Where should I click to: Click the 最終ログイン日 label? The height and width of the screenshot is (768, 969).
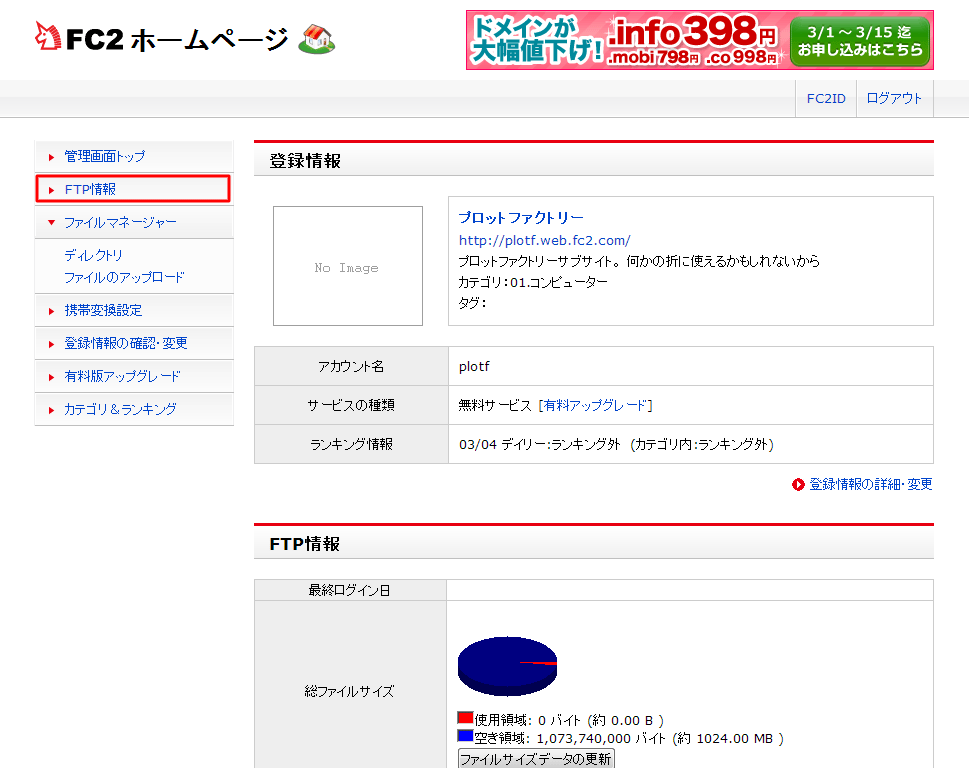[350, 590]
